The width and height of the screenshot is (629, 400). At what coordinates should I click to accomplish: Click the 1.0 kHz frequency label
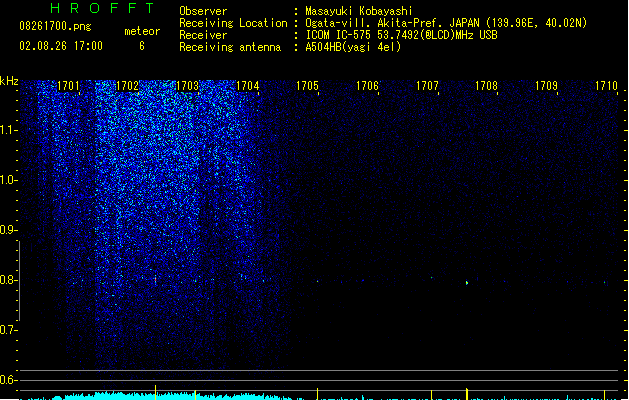[7, 180]
